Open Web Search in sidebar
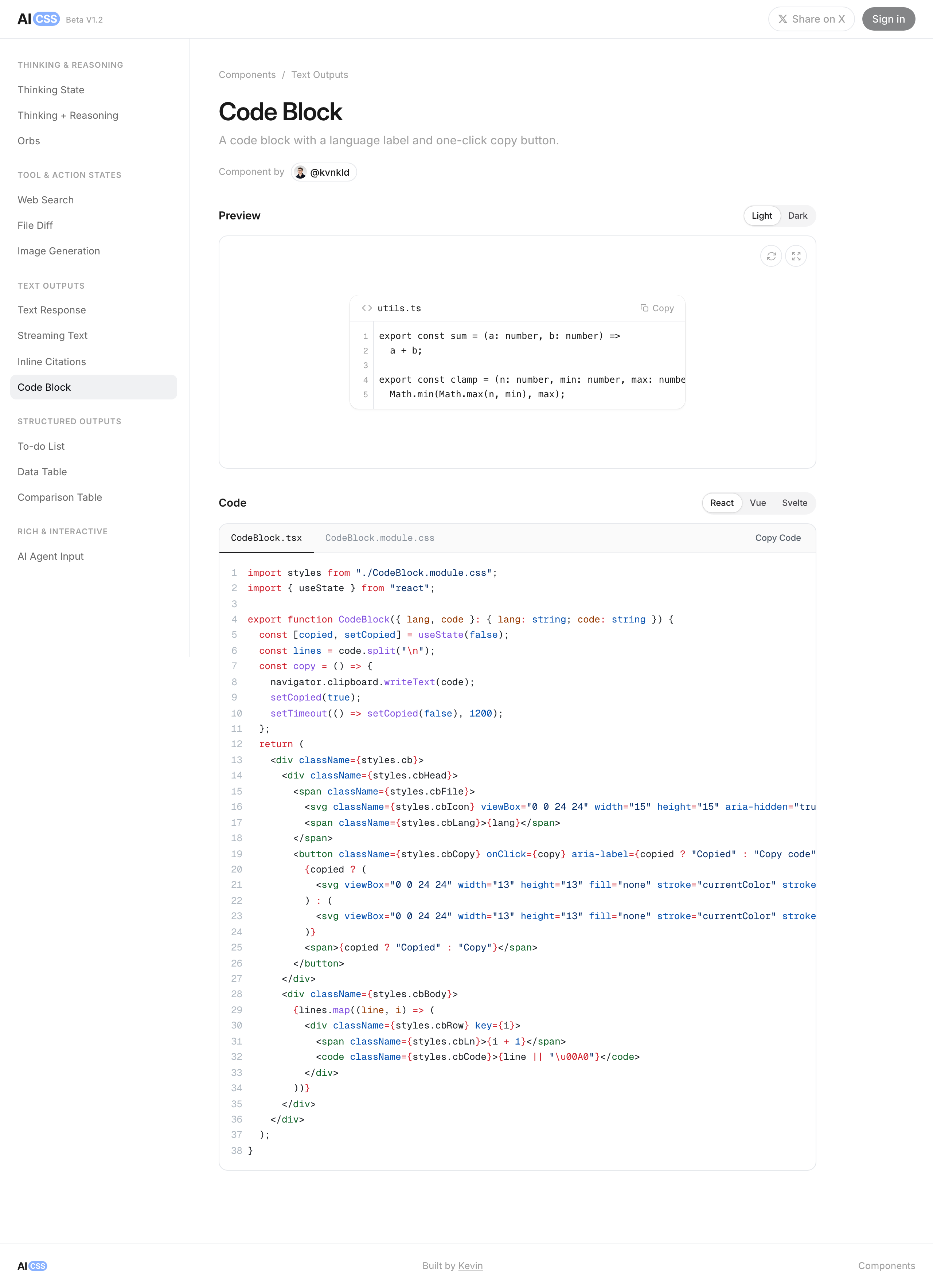933x1288 pixels. (x=94, y=200)
